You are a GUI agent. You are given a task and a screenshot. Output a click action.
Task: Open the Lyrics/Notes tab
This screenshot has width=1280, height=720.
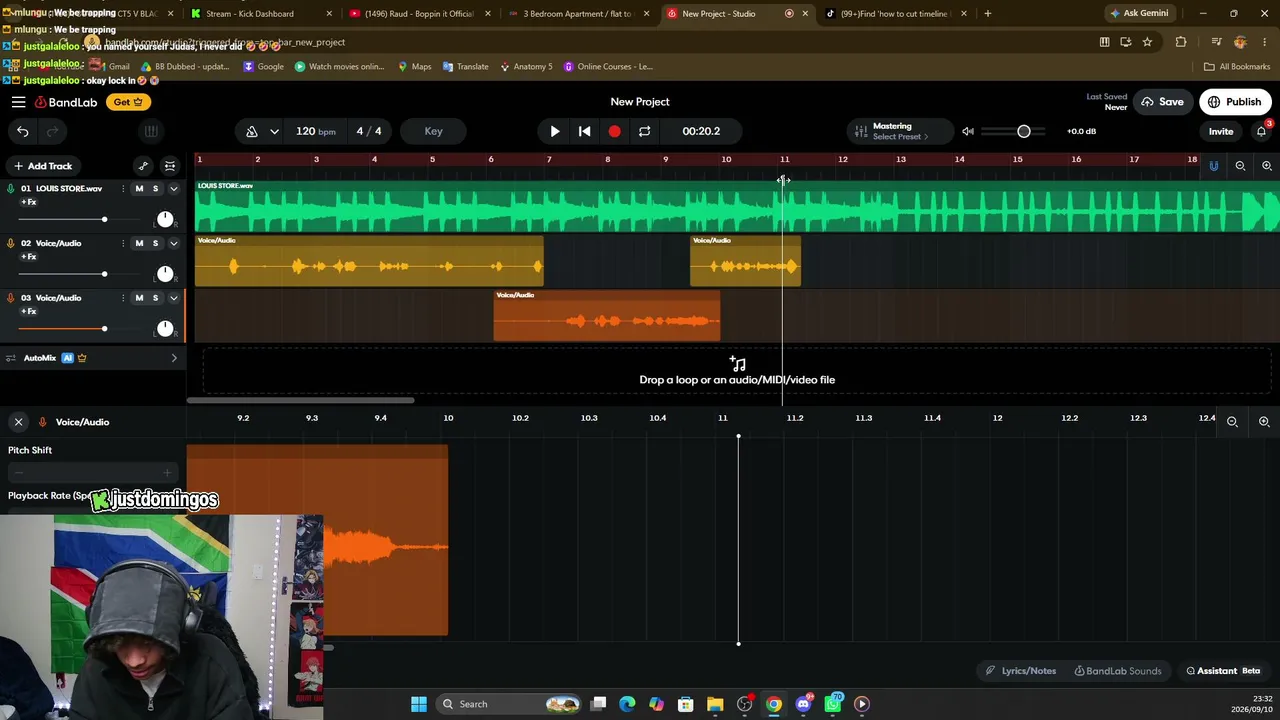pyautogui.click(x=1020, y=671)
